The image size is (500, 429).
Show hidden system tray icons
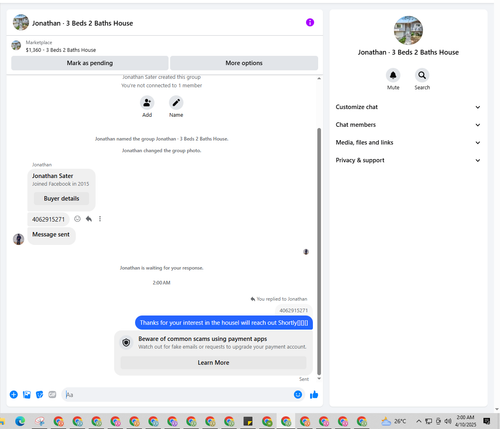(419, 421)
